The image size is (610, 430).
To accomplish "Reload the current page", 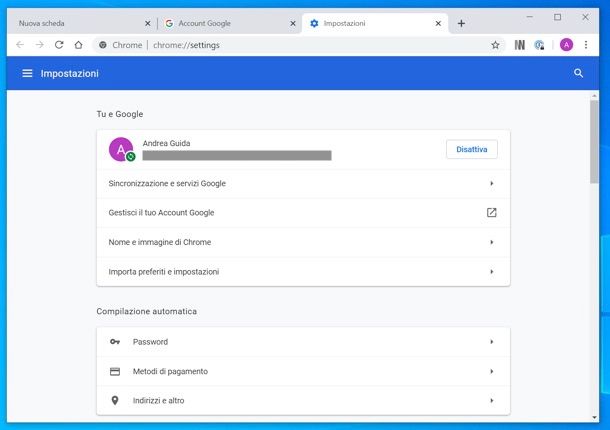I will click(59, 45).
